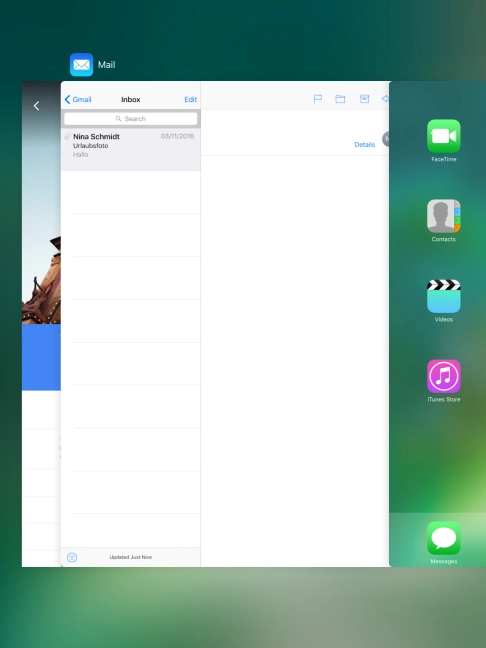
Task: Tap the reply arrow icon
Action: pos(385,99)
